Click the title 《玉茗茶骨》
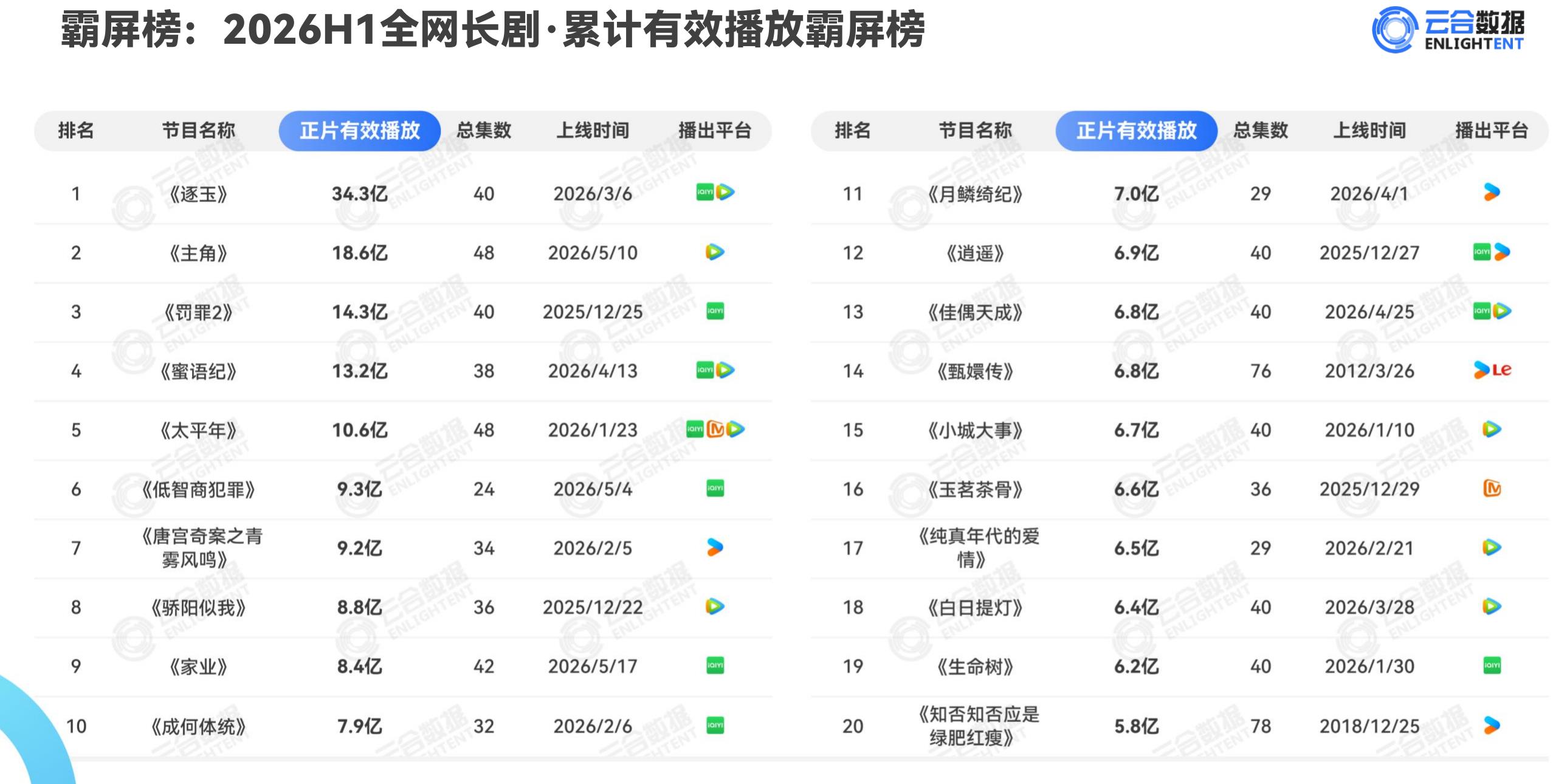Screen dimensions: 1553x784 click(975, 489)
